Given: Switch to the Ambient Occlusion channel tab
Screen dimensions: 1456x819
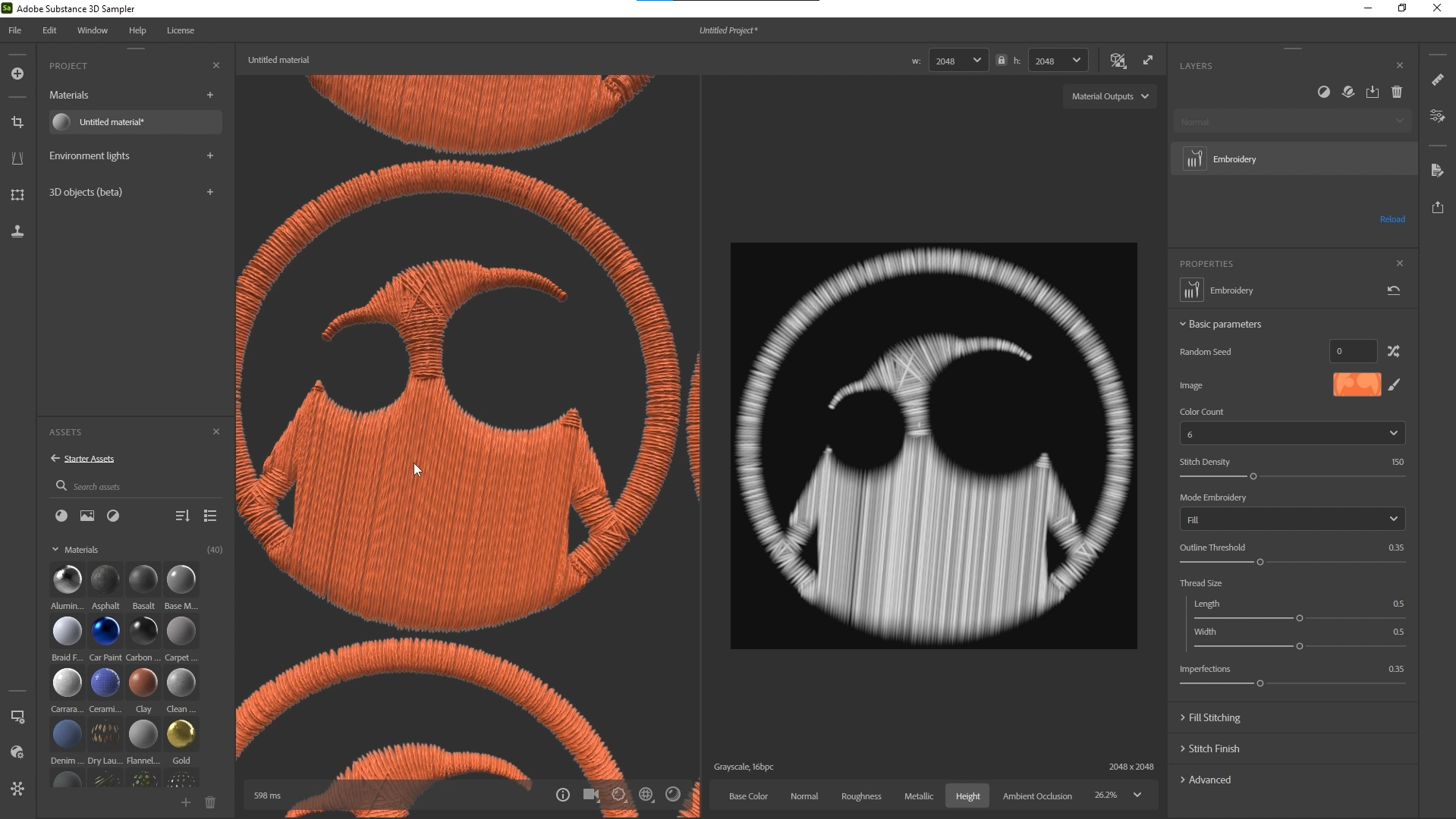Looking at the screenshot, I should [x=1037, y=795].
